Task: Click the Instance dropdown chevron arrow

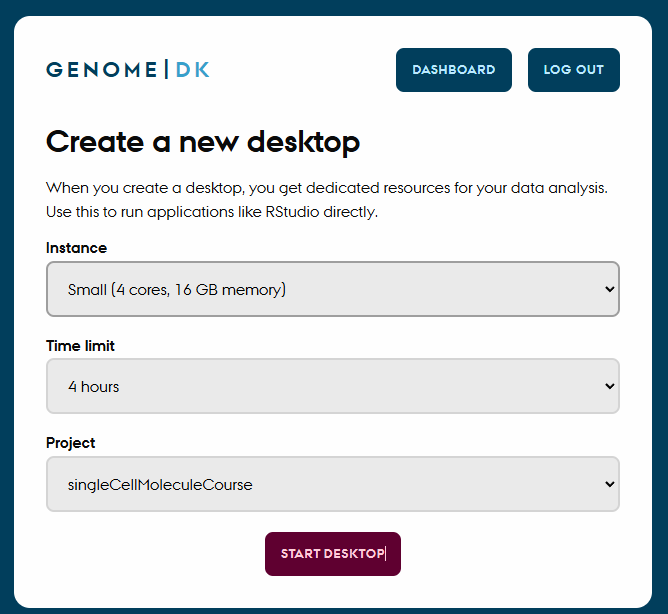Action: click(x=610, y=290)
